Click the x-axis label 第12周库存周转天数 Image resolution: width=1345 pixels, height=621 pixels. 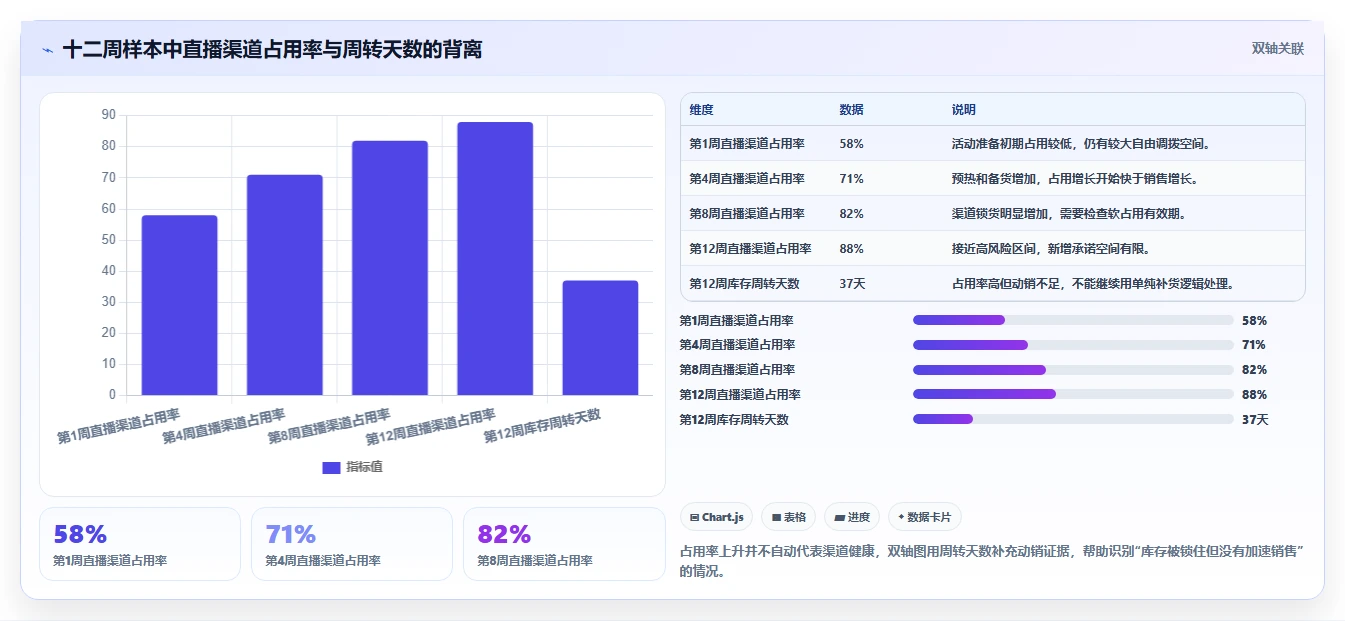(x=543, y=427)
